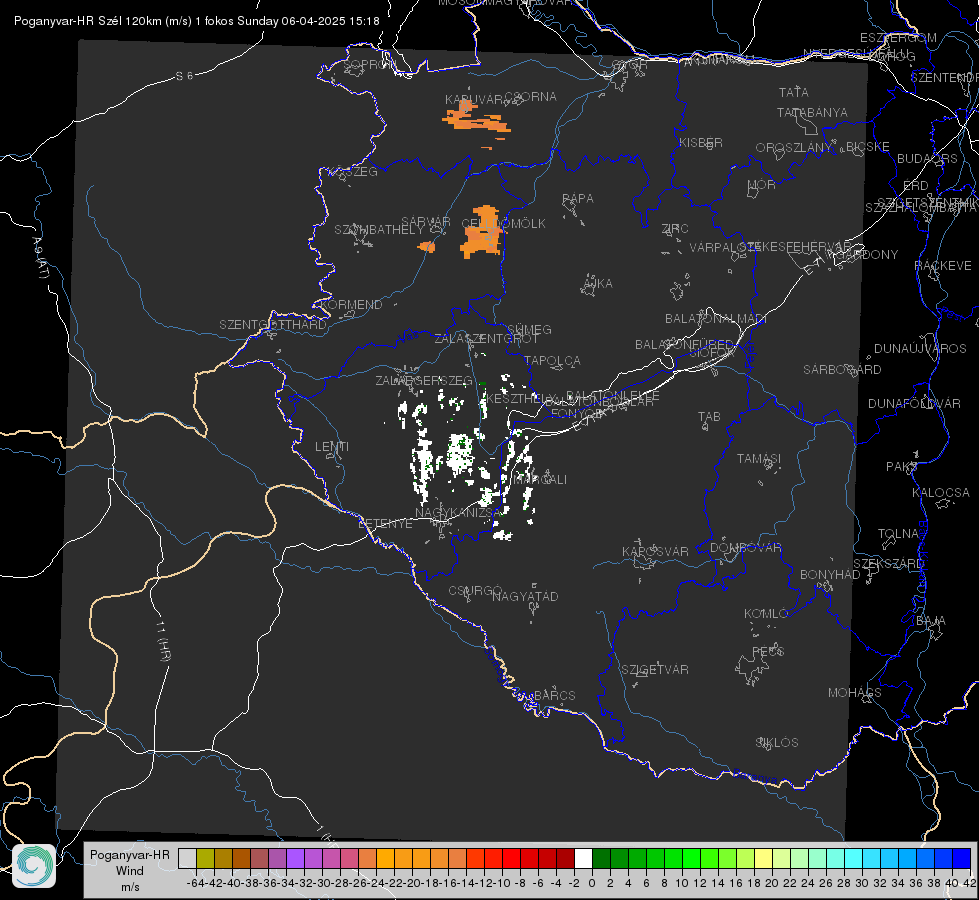Click the 'BALATONALMÁDI' city label

716,319
